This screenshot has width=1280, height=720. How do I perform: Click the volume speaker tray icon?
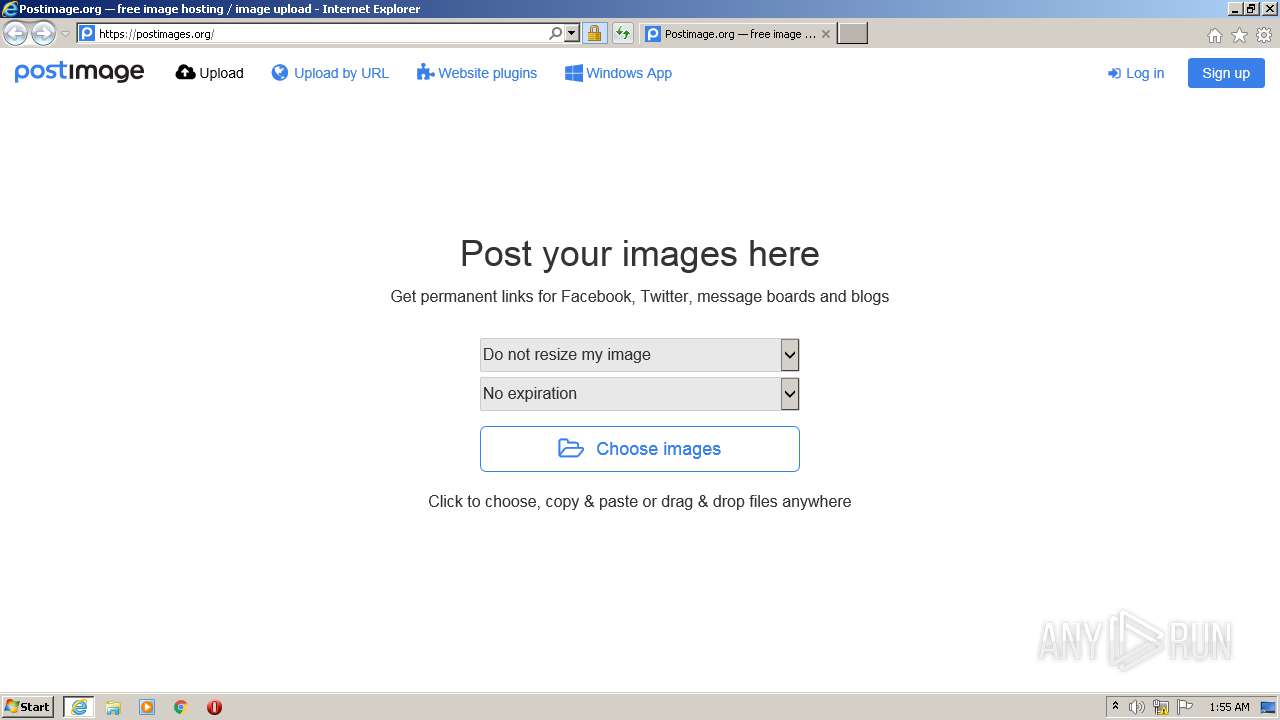tap(1137, 707)
